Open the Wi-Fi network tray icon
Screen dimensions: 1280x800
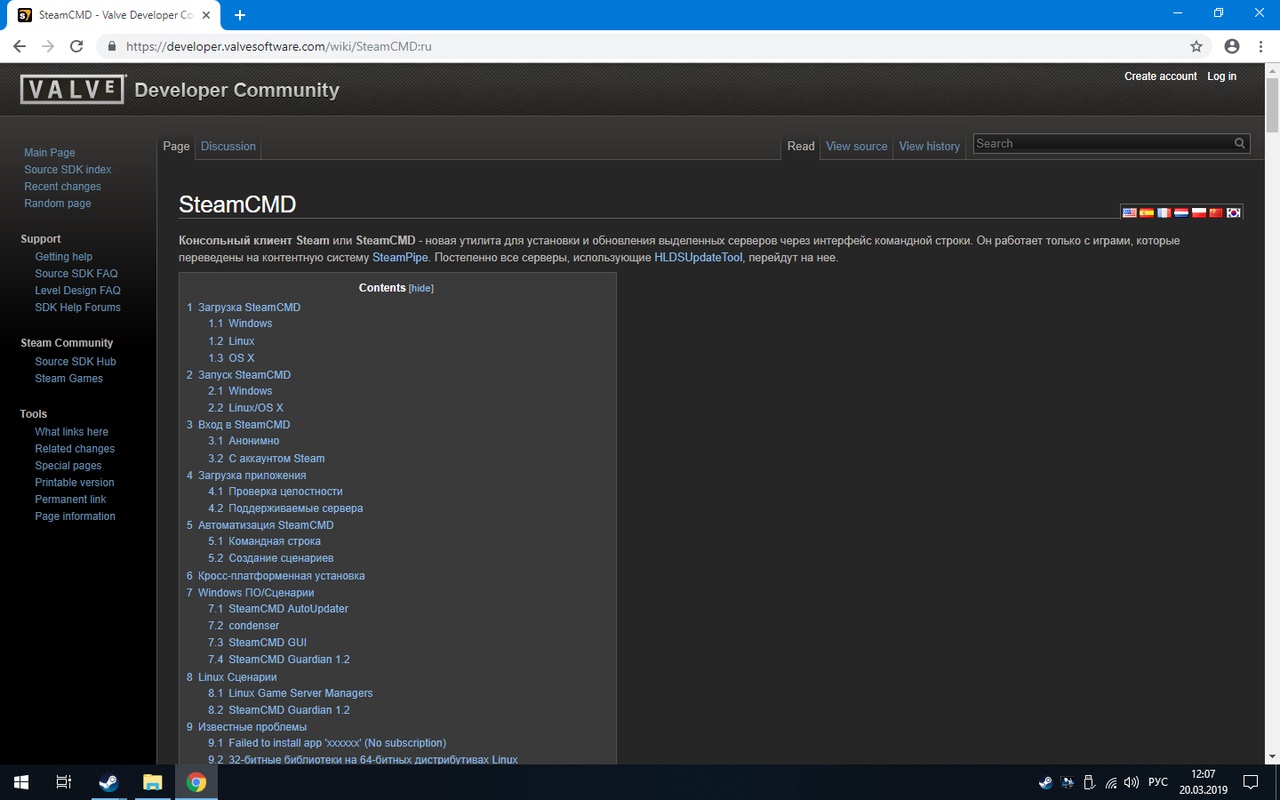tap(1111, 782)
